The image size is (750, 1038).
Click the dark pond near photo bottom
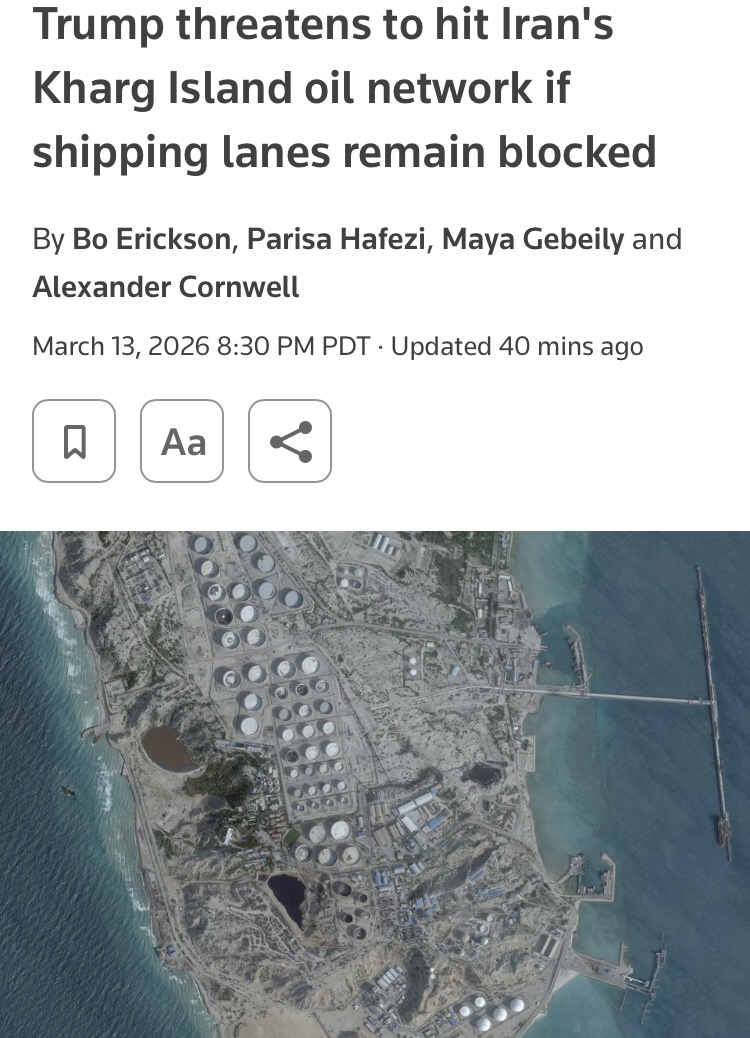point(288,897)
